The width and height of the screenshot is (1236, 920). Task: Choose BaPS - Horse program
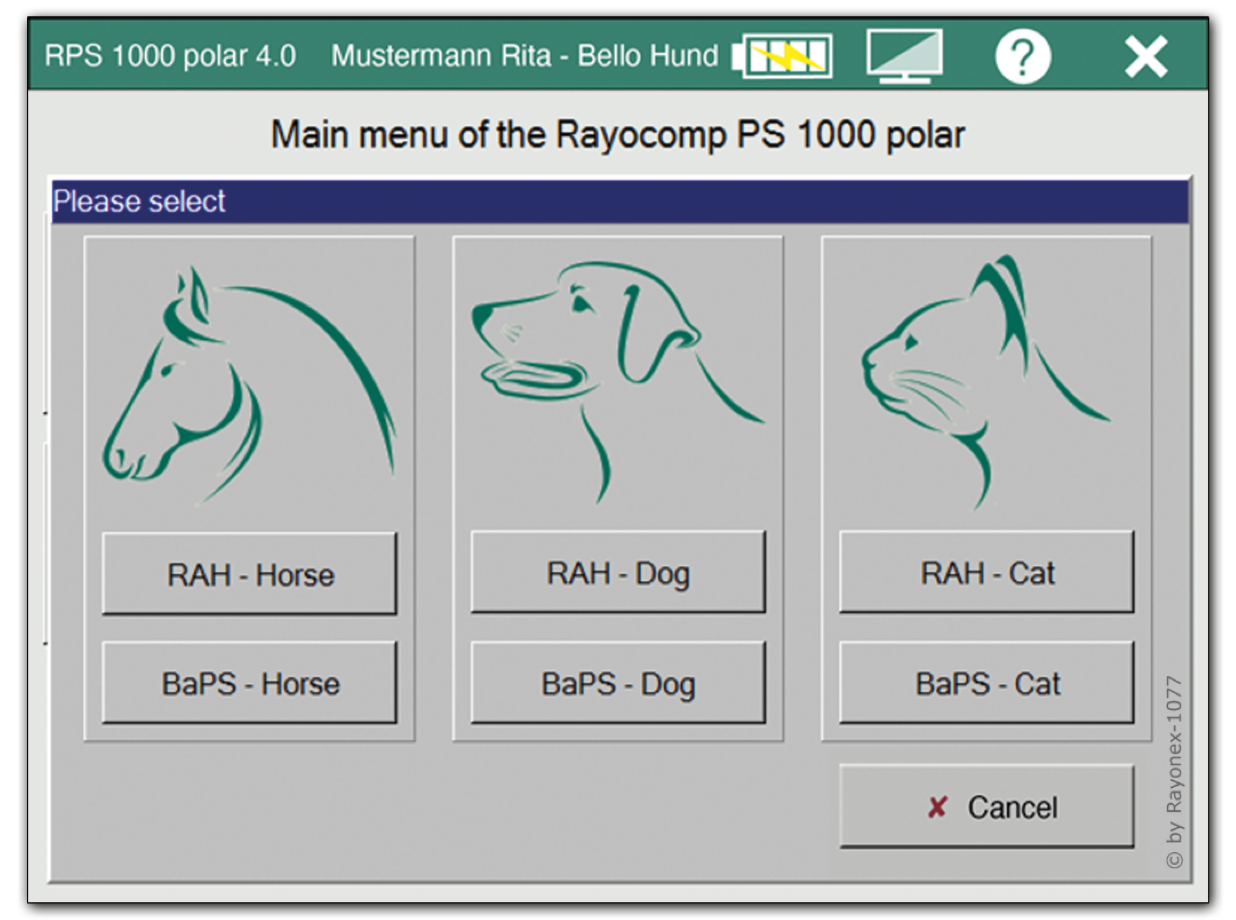pyautogui.click(x=249, y=683)
